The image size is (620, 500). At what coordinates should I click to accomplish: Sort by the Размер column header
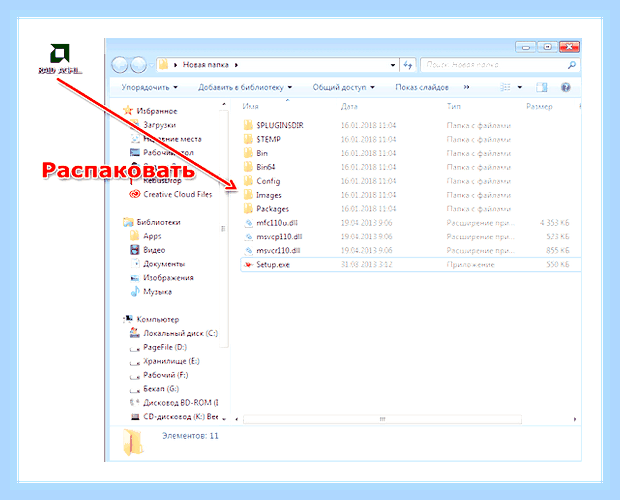(539, 106)
